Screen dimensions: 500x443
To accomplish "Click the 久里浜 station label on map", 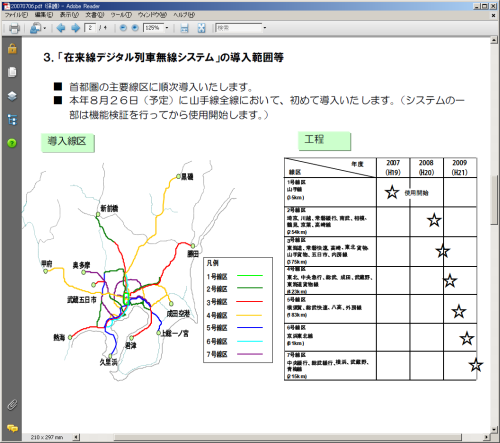I will tap(108, 362).
